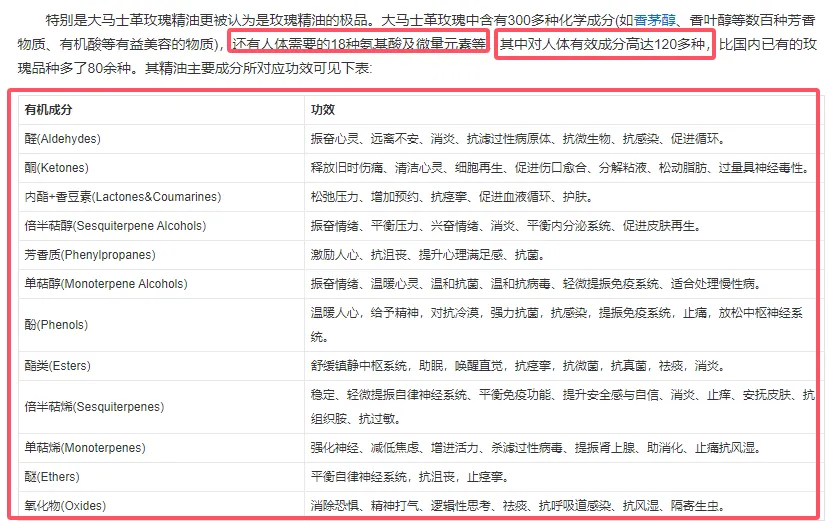Click the sentence 其精油主要成分所对应功效可见下表

coord(258,68)
